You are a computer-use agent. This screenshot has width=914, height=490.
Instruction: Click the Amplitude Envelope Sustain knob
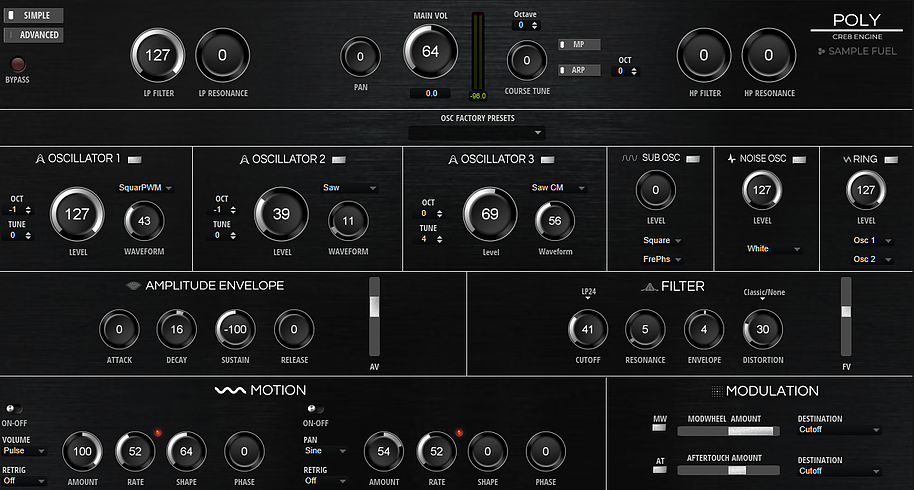pos(235,330)
